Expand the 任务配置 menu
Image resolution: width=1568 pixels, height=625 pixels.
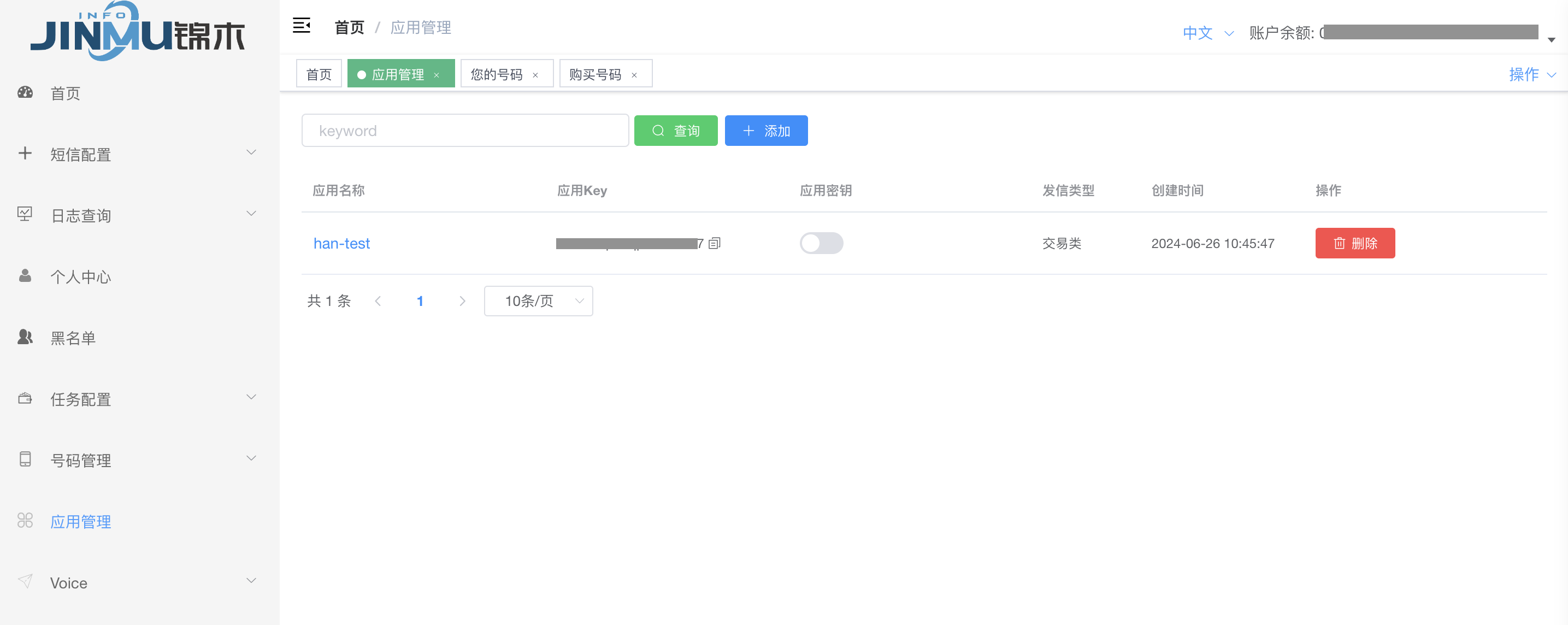pos(251,397)
